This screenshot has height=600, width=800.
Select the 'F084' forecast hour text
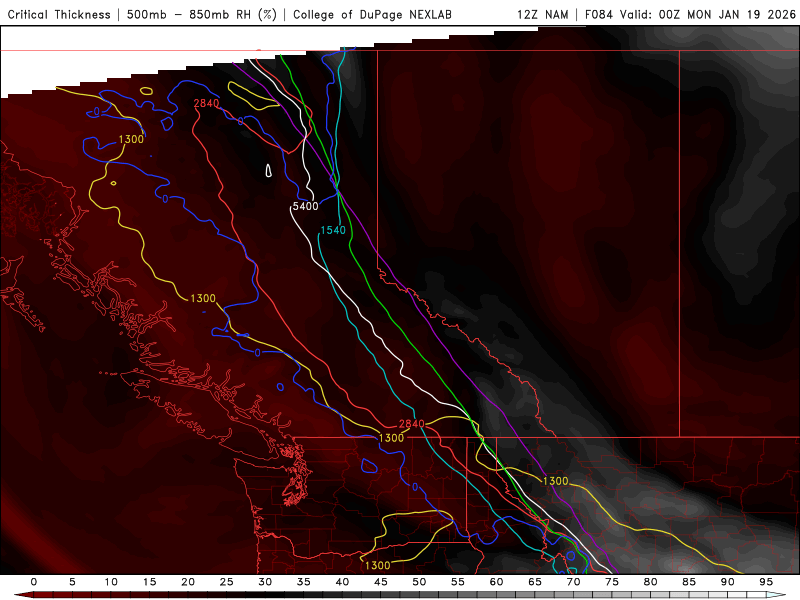coord(600,15)
